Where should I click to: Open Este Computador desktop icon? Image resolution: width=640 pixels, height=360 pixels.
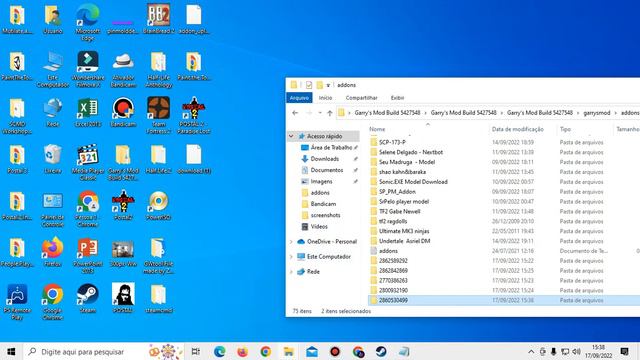point(53,69)
